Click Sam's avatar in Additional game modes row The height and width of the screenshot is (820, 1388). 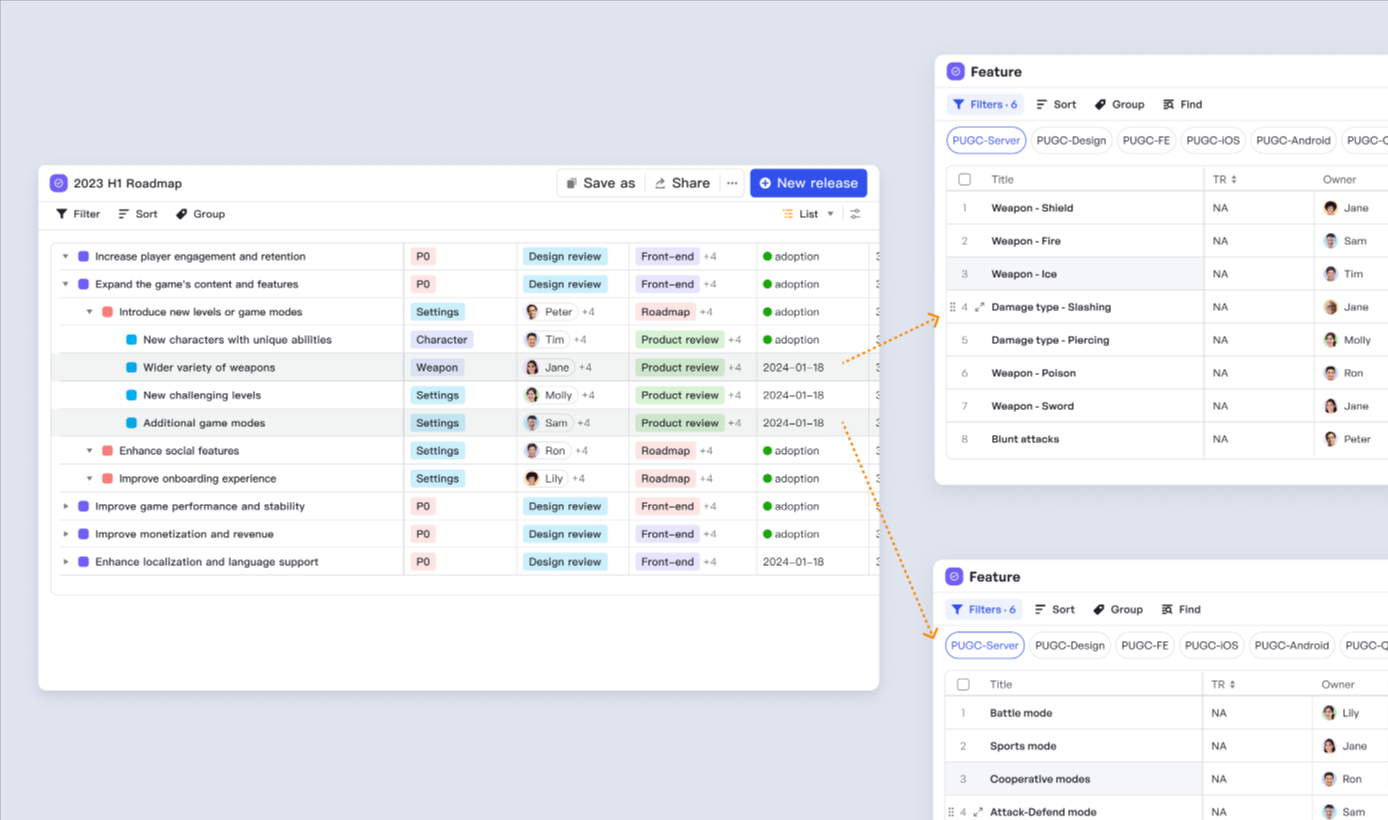click(x=533, y=423)
